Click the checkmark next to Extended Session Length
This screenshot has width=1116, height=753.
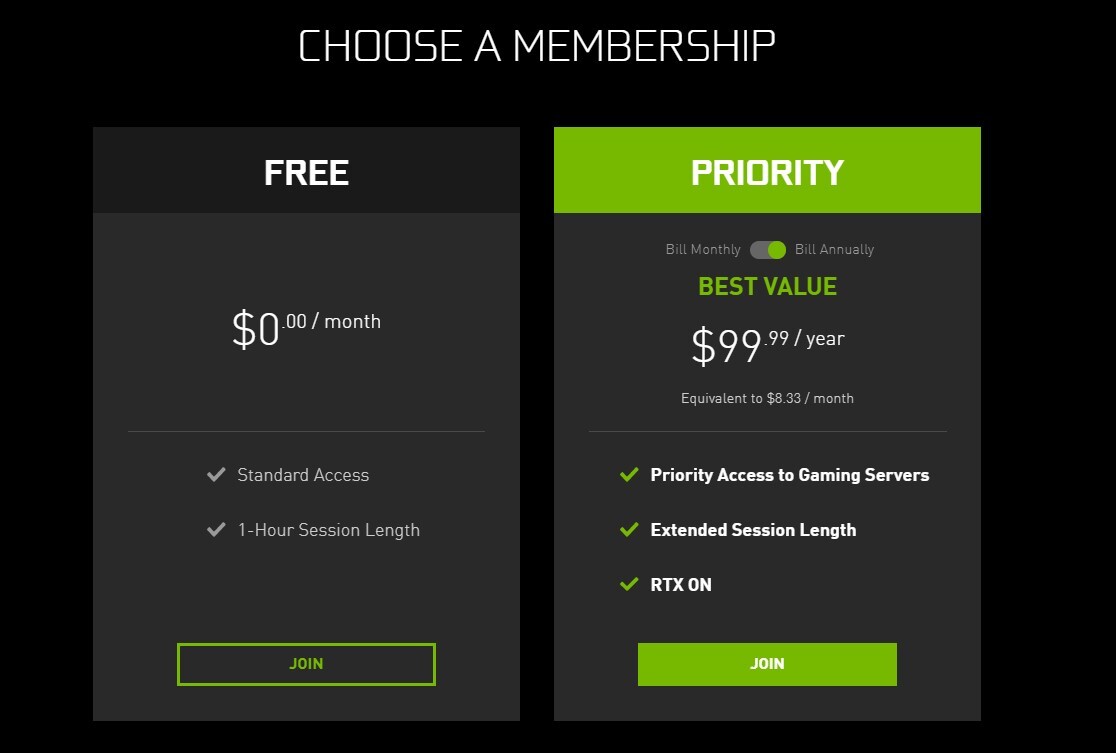tap(630, 529)
